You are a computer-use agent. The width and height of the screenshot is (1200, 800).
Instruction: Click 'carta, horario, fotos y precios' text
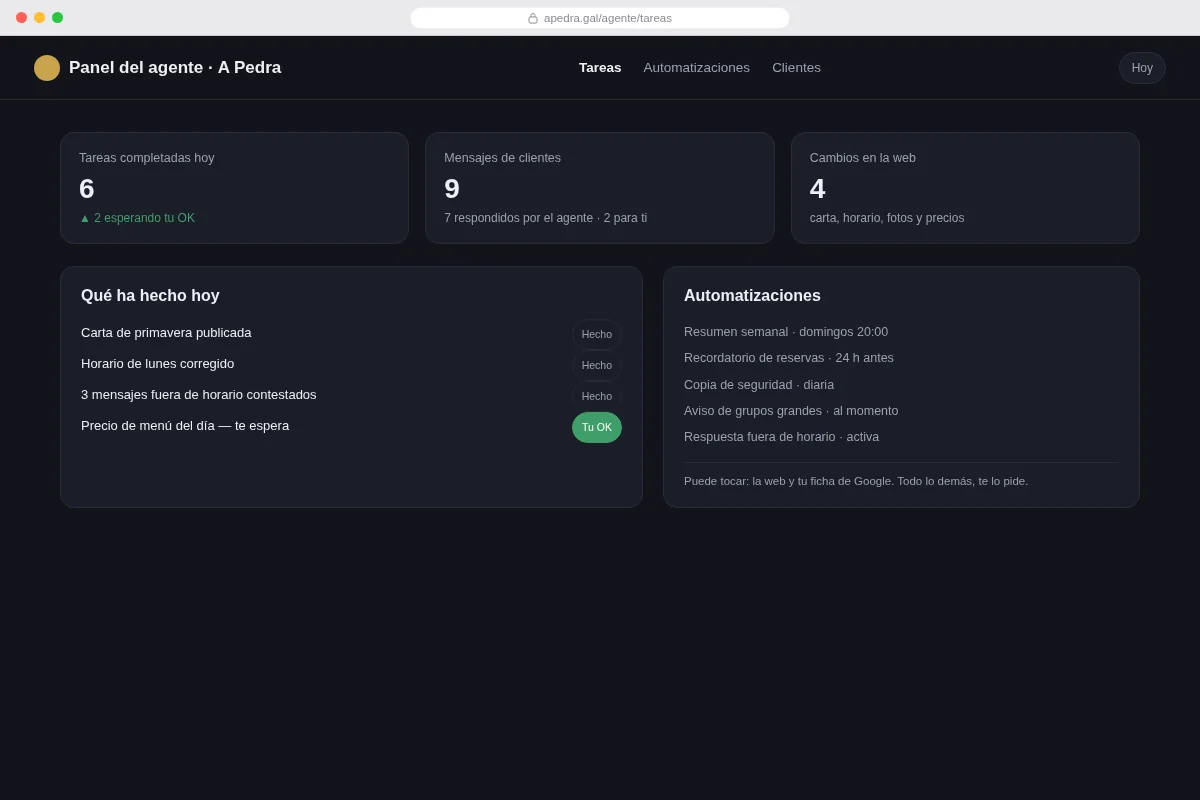887,218
